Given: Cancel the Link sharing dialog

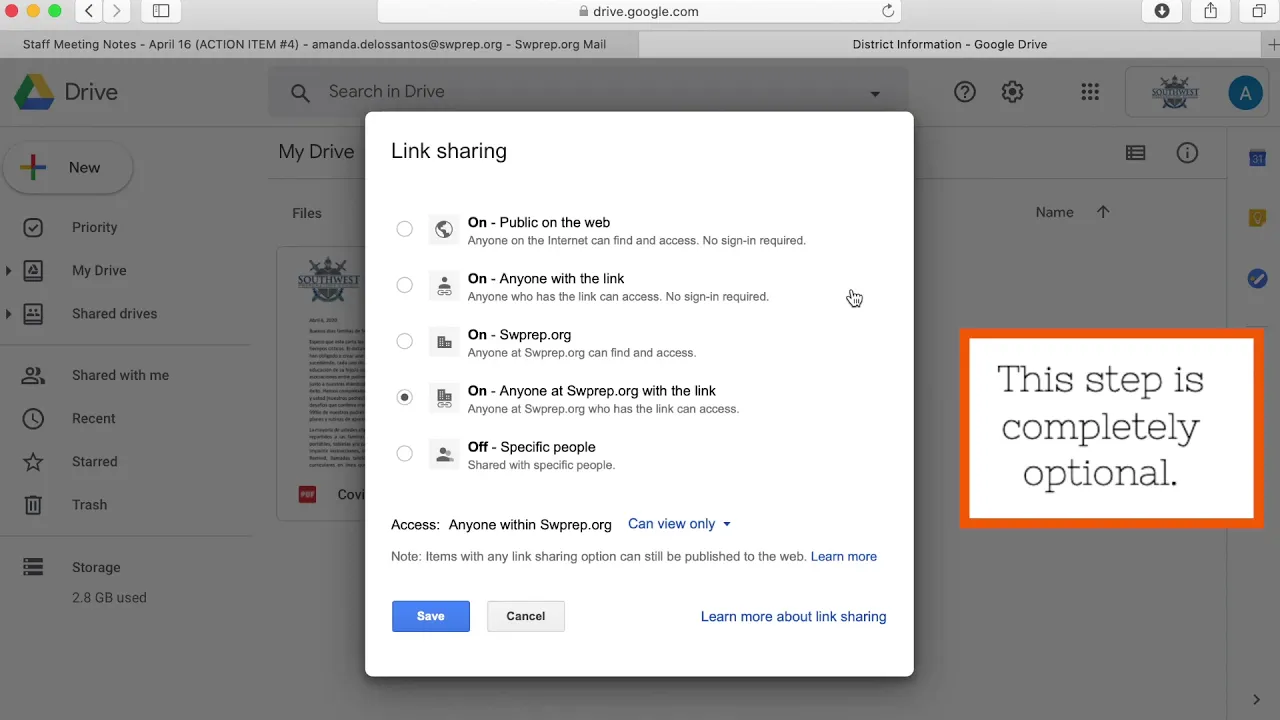Looking at the screenshot, I should (526, 616).
